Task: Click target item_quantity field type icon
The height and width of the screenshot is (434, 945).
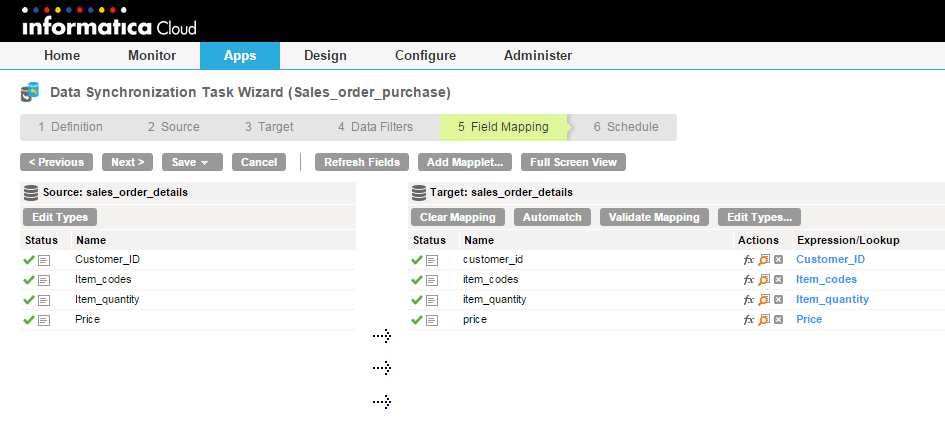Action: pos(432,301)
